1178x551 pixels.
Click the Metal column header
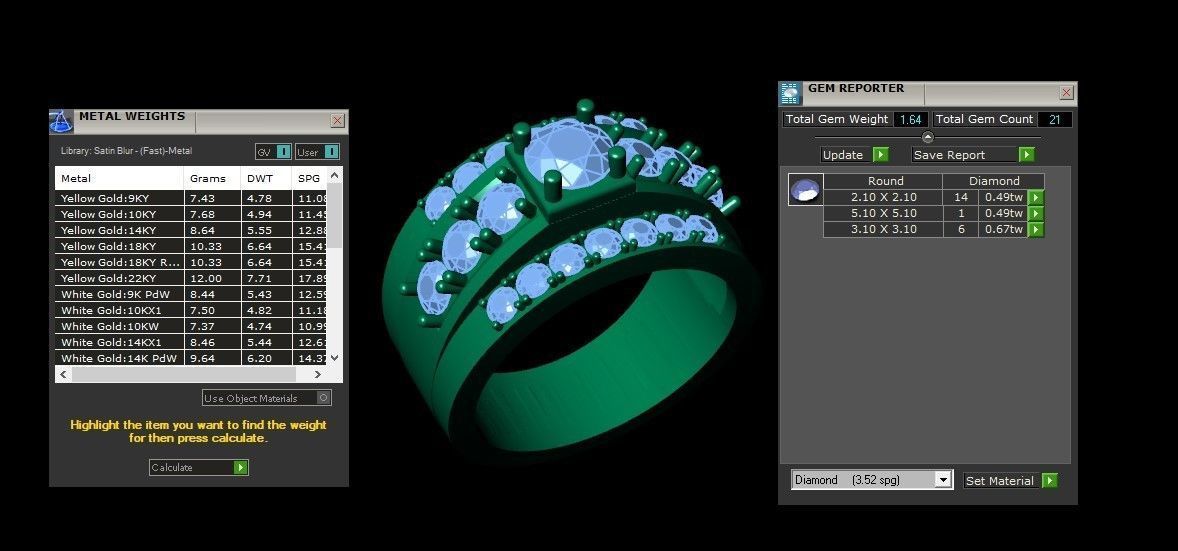(x=119, y=178)
